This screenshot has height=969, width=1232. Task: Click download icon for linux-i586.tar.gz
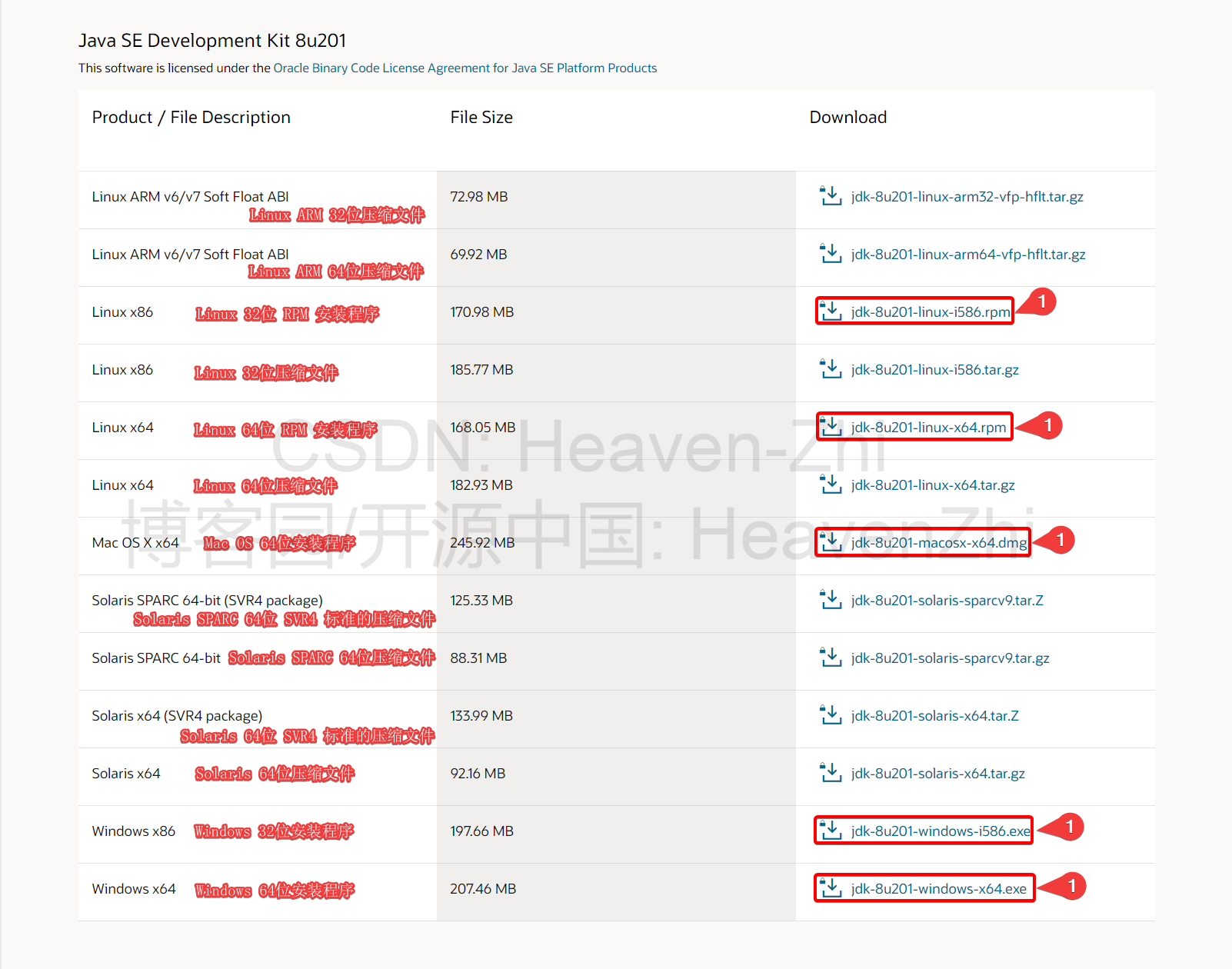click(x=831, y=369)
